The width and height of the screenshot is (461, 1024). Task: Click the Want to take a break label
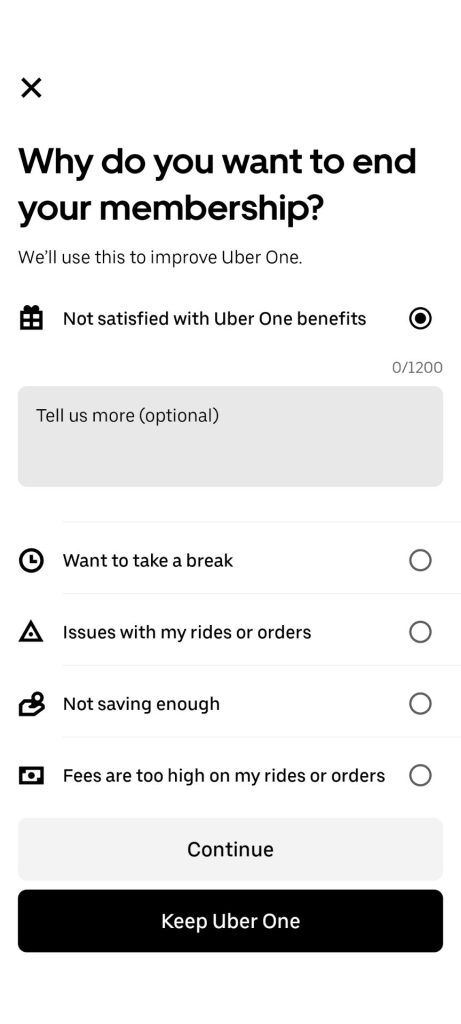[x=148, y=561]
